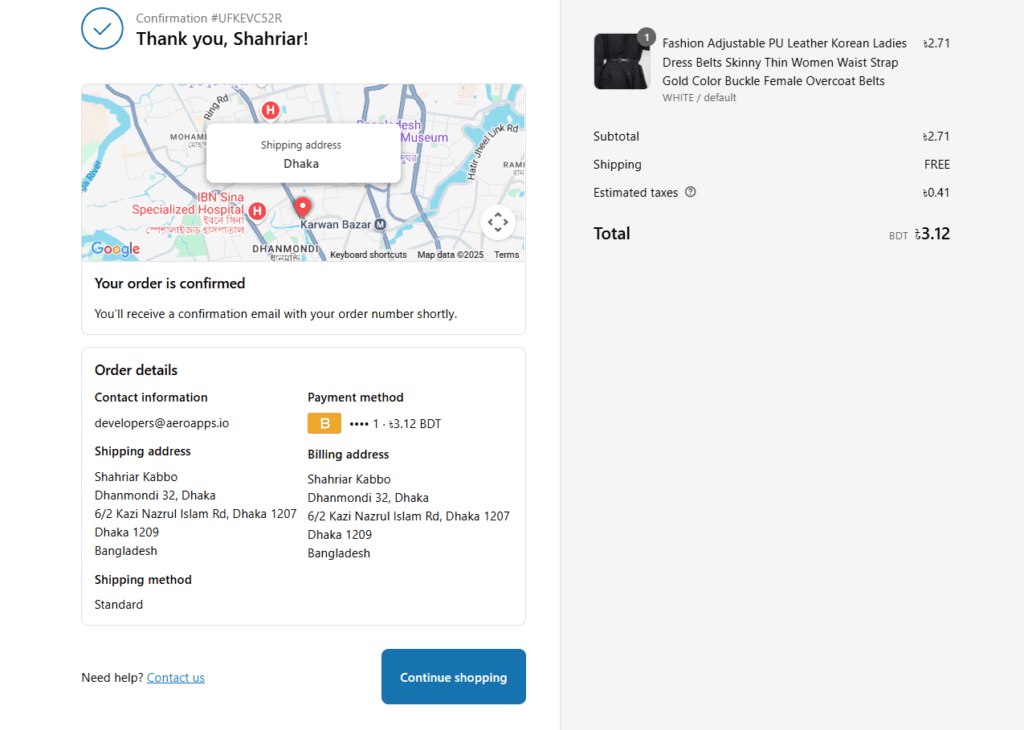Open the Contact us link
The height and width of the screenshot is (730, 1024).
tap(175, 678)
